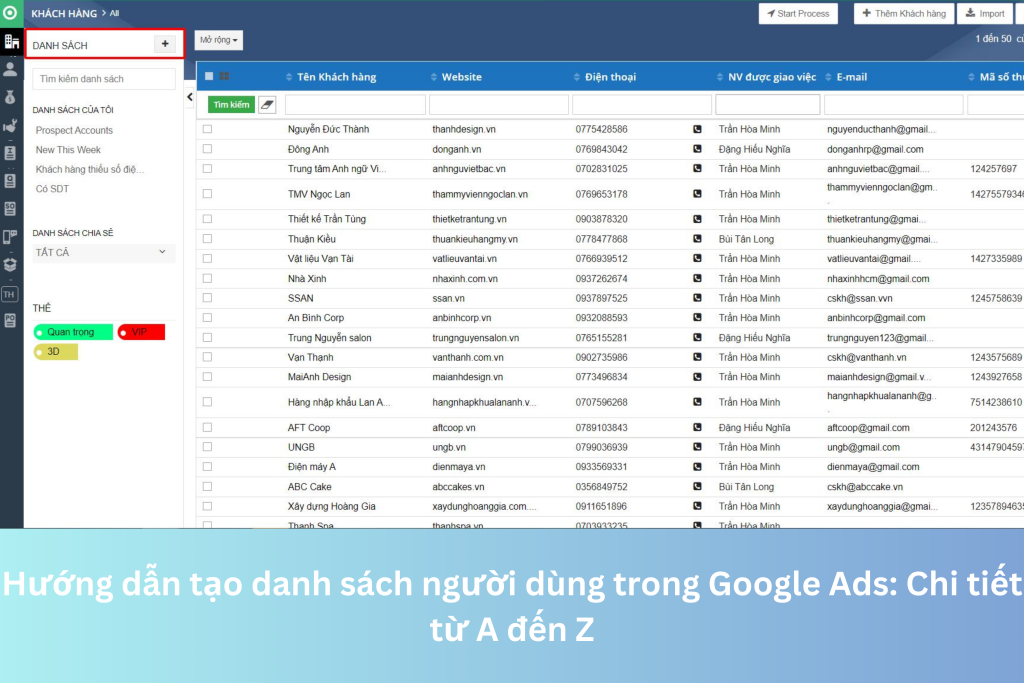Click the call icon for An Bình Corp
This screenshot has width=1024, height=683.
[x=697, y=317]
